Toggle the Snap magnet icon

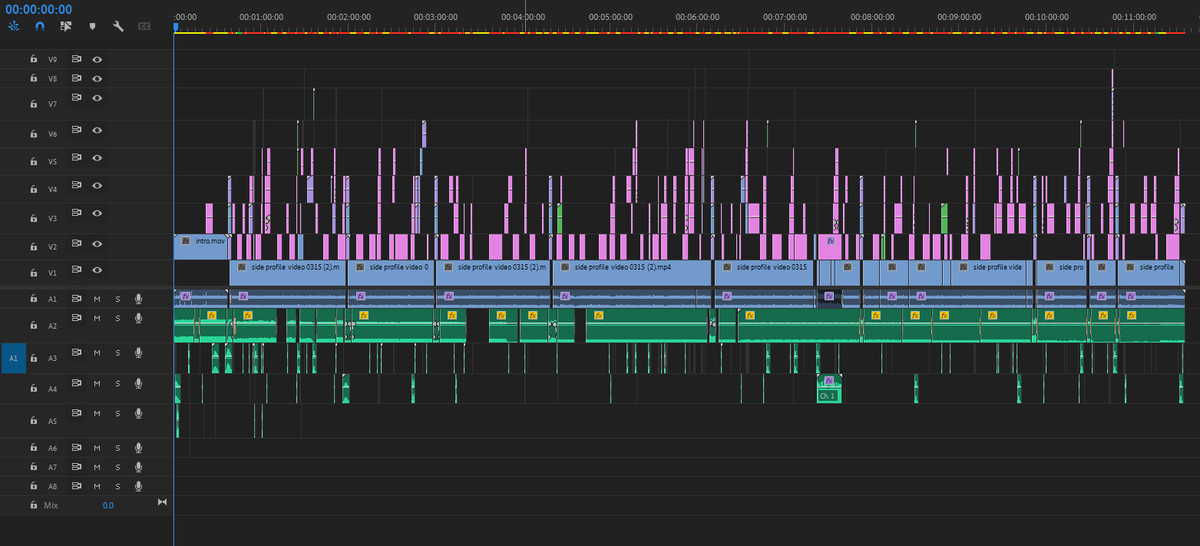pyautogui.click(x=40, y=26)
